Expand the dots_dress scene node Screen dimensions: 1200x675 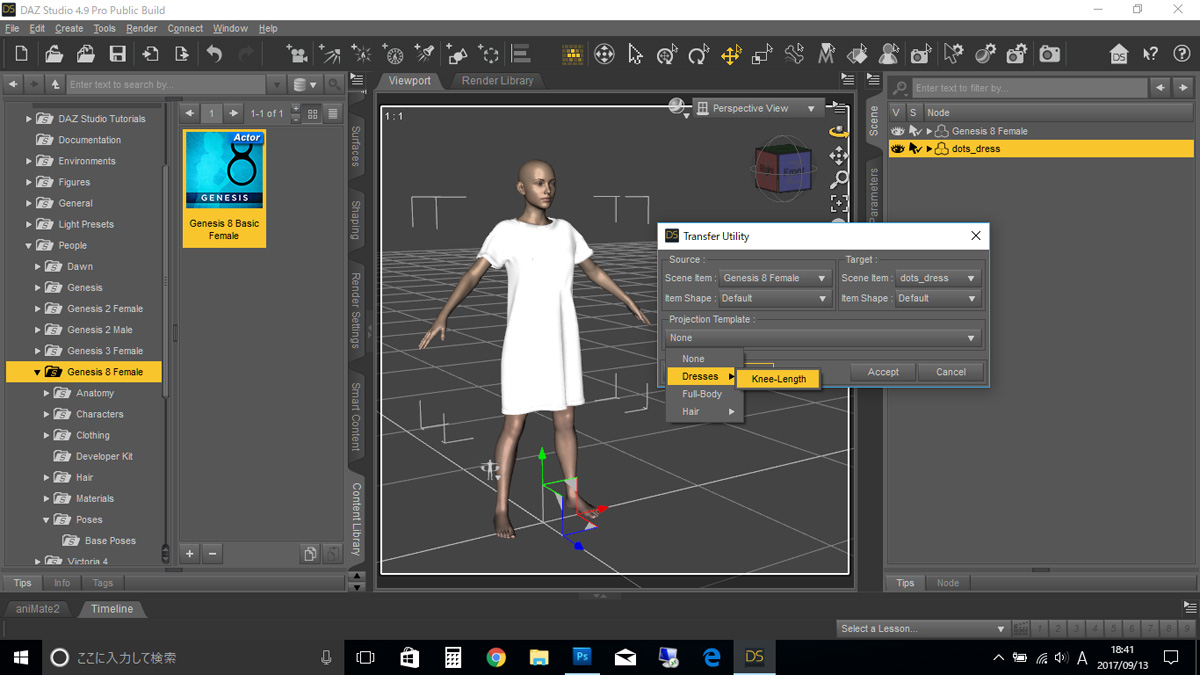click(x=929, y=149)
